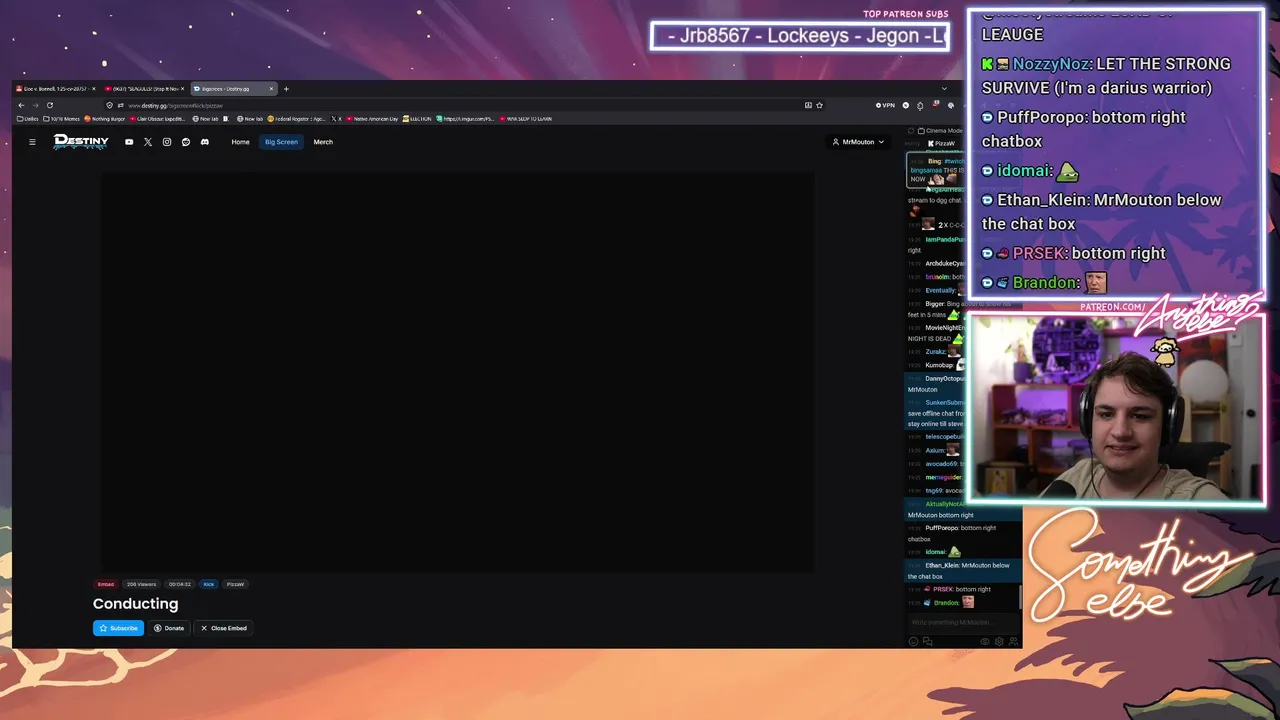Close the Bigscreen - Destiny.gg tab
Image resolution: width=1280 pixels, height=720 pixels.
click(x=271, y=89)
